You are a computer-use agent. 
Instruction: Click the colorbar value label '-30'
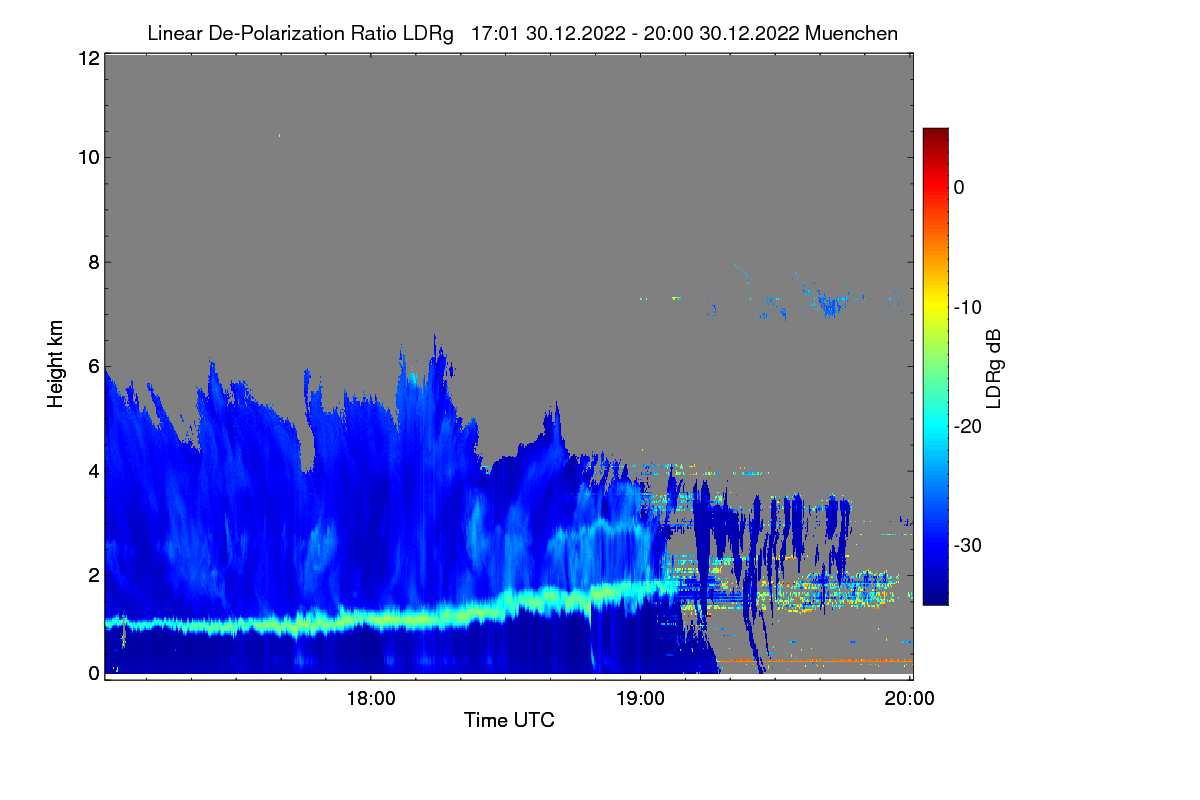click(967, 546)
